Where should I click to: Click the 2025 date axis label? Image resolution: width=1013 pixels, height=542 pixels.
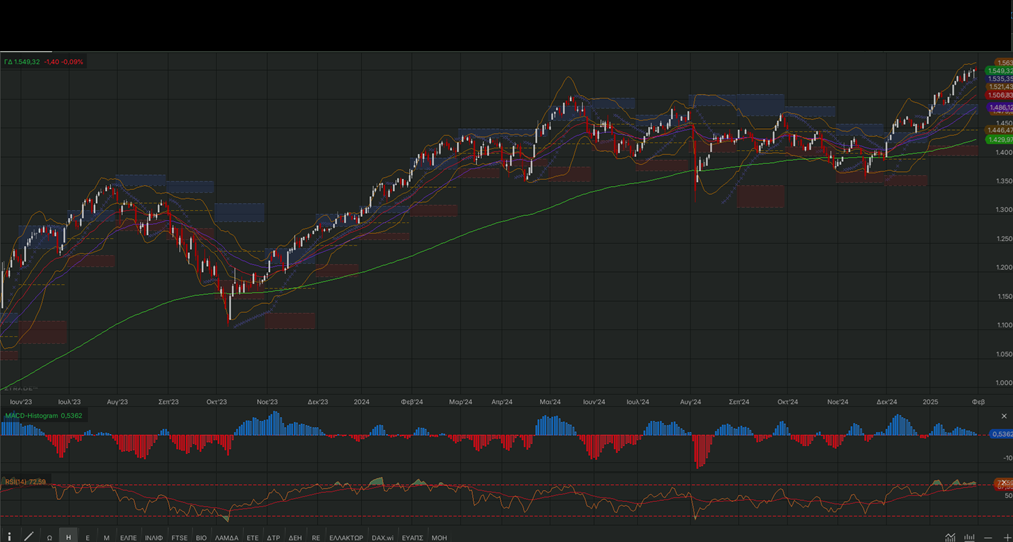930,401
